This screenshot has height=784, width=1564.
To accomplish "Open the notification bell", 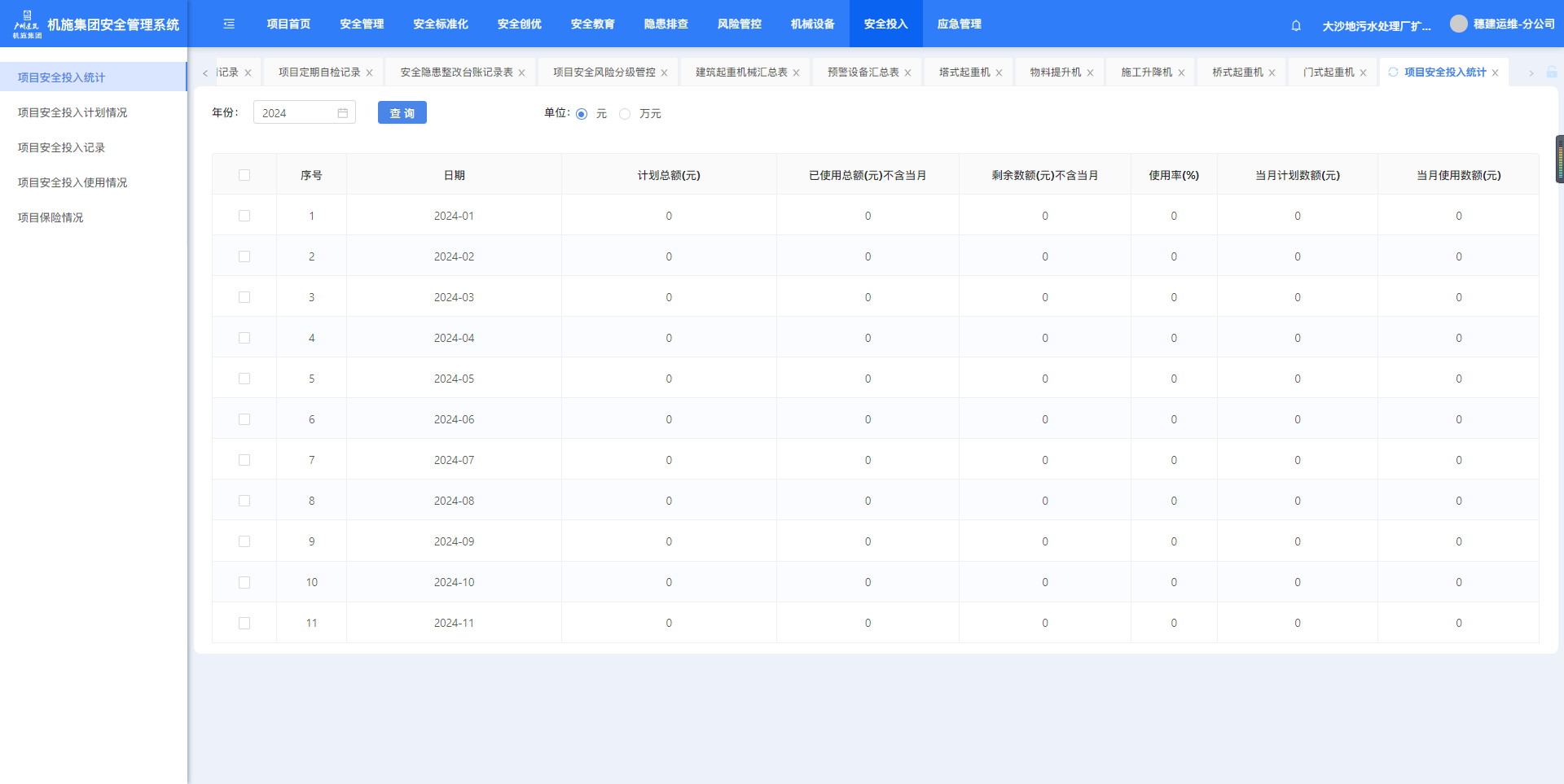I will pyautogui.click(x=1296, y=26).
